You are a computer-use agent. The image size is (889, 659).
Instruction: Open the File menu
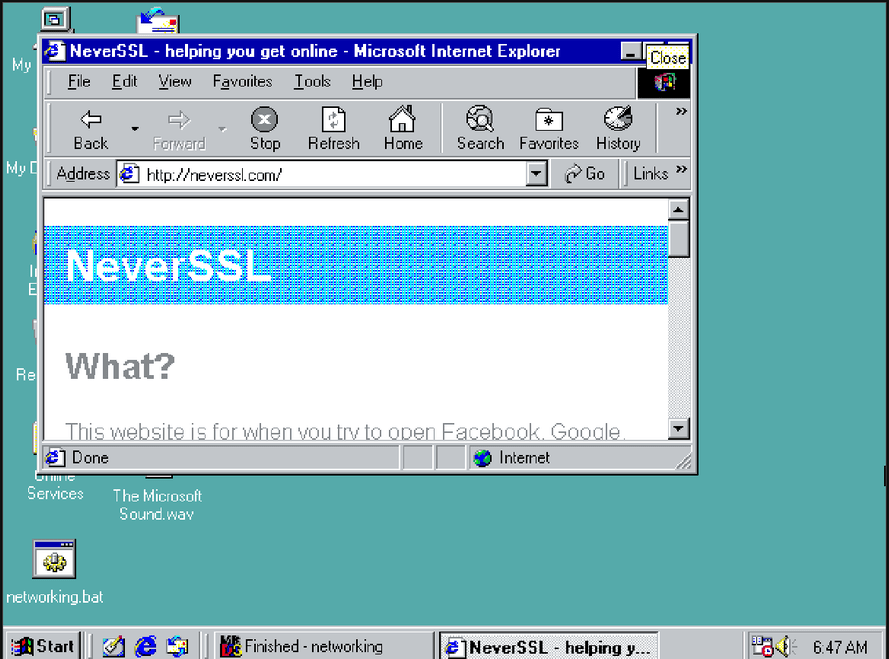(79, 82)
